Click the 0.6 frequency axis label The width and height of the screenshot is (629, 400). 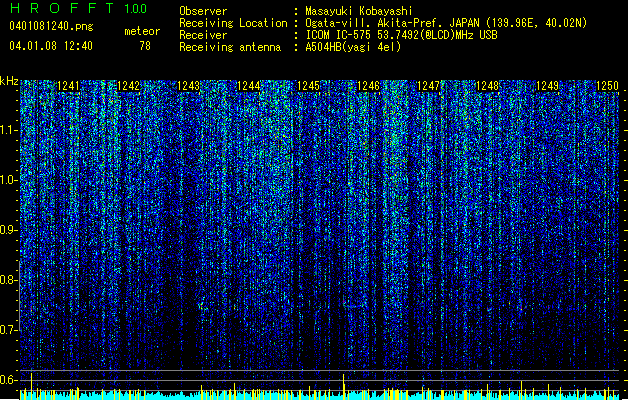tap(9, 380)
